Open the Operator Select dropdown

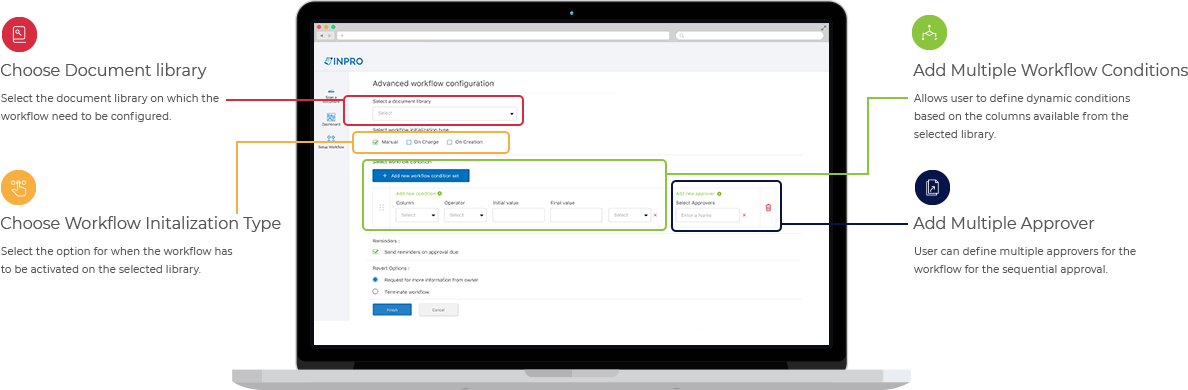tap(465, 215)
